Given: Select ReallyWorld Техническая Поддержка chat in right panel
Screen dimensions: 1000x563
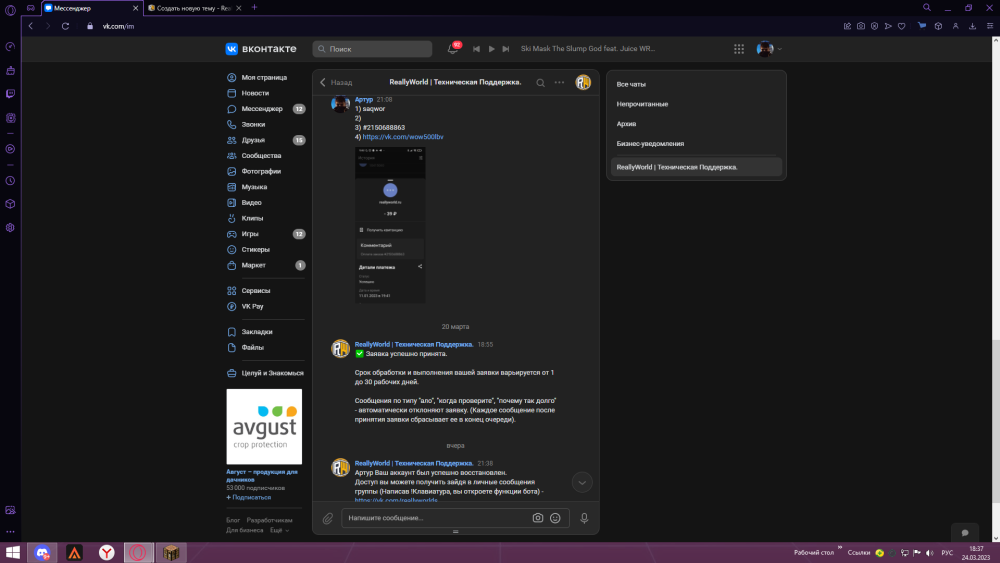Looking at the screenshot, I should click(x=696, y=167).
